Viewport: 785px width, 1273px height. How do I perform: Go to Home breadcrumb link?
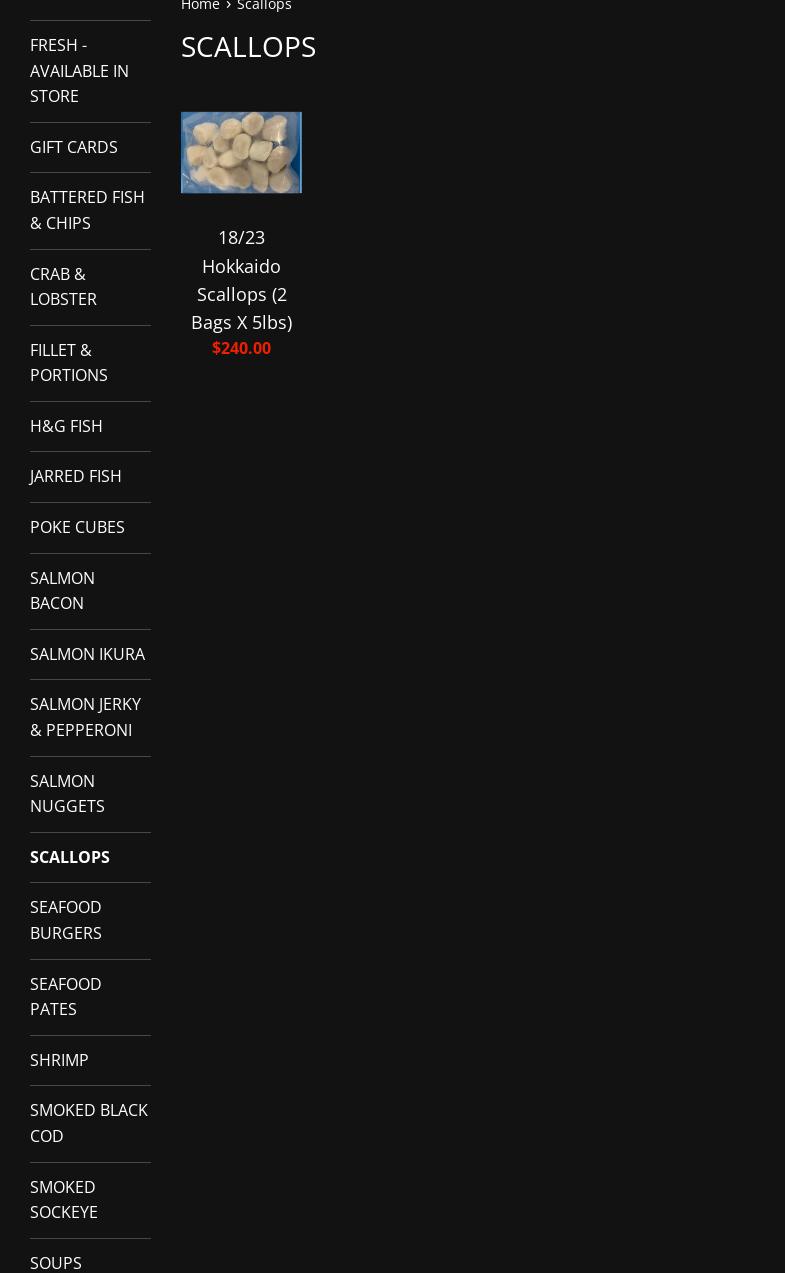pos(200,6)
